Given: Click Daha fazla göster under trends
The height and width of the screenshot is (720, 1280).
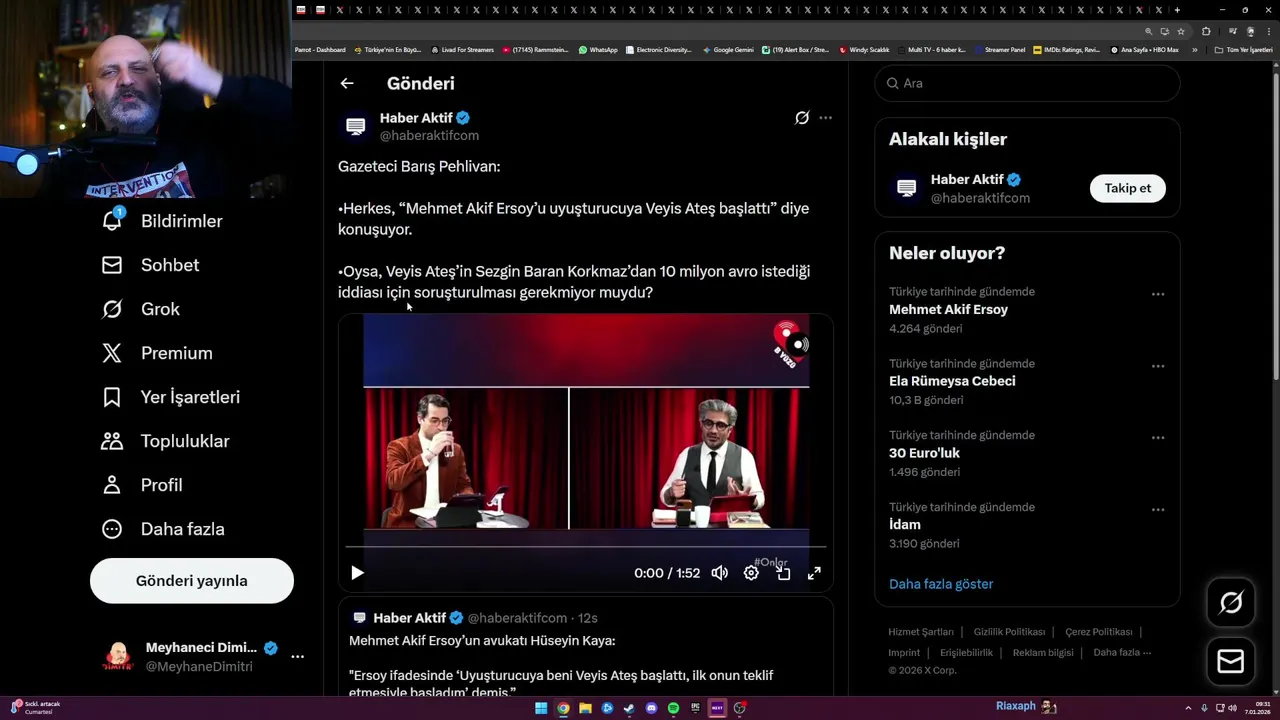Looking at the screenshot, I should click(941, 584).
